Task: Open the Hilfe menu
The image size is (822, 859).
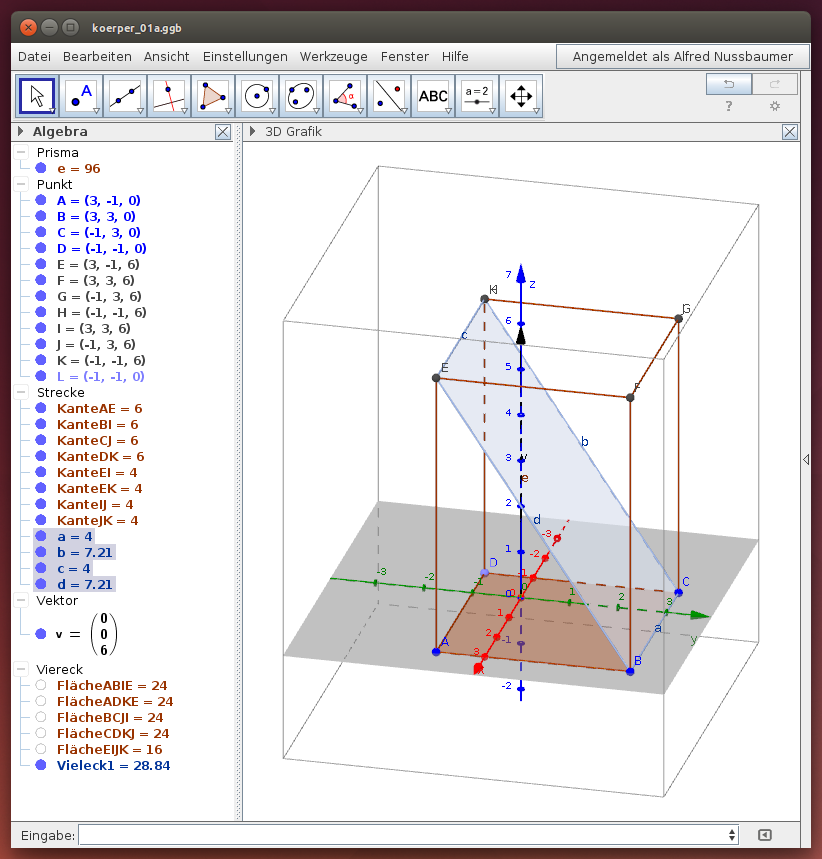Action: tap(455, 56)
